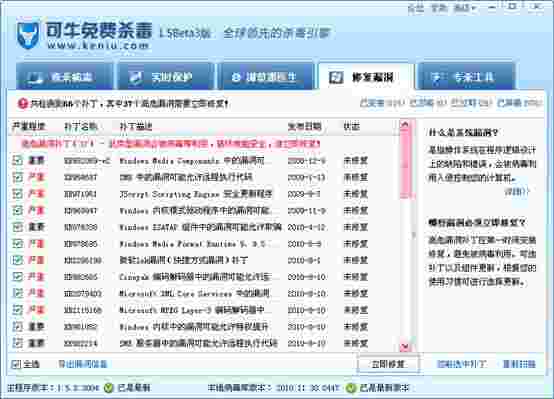Image resolution: width=554 pixels, height=399 pixels.
Task: Uncheck the Windows Media Components patch row
Action: tap(17, 160)
